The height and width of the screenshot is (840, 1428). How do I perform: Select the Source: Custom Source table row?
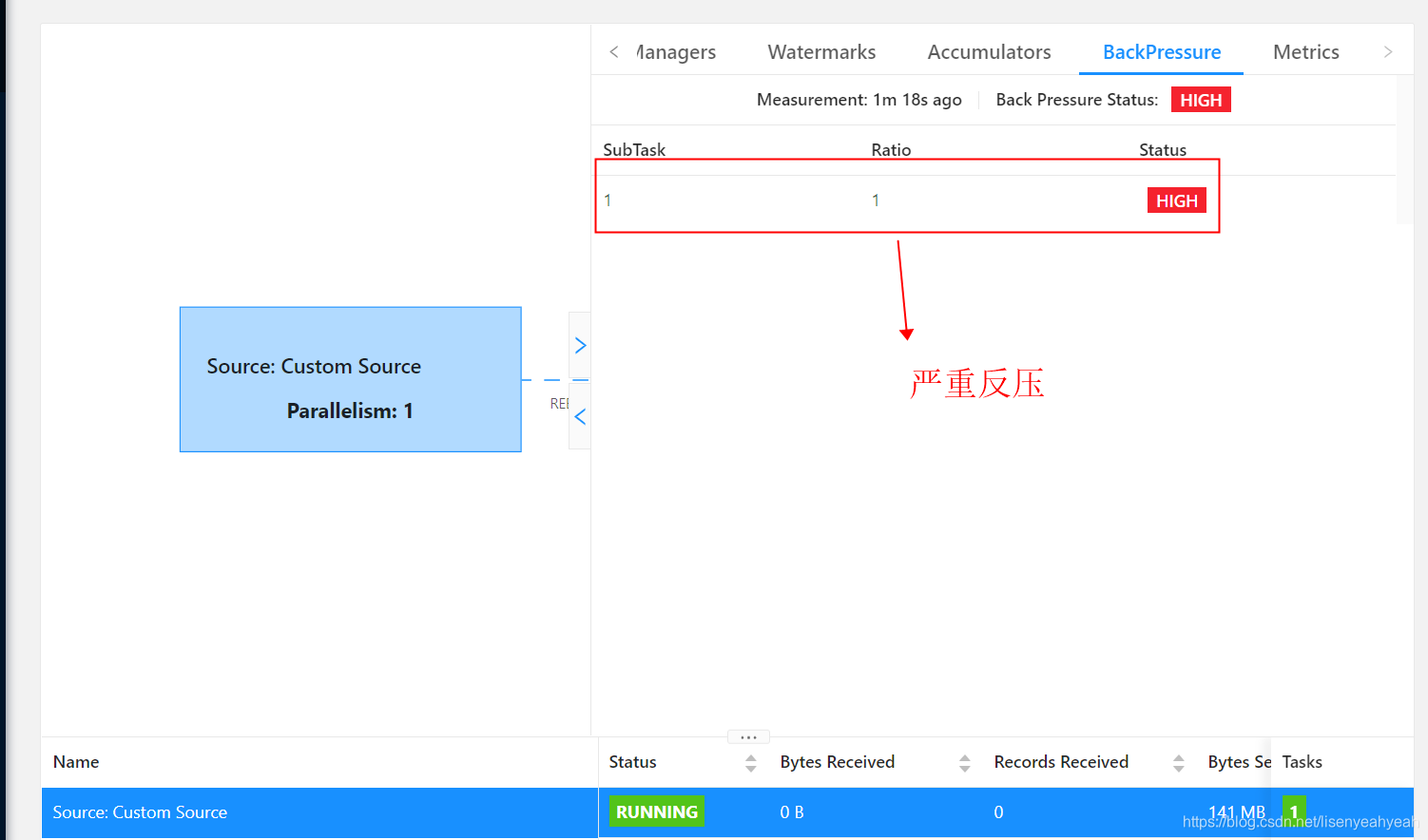click(727, 812)
